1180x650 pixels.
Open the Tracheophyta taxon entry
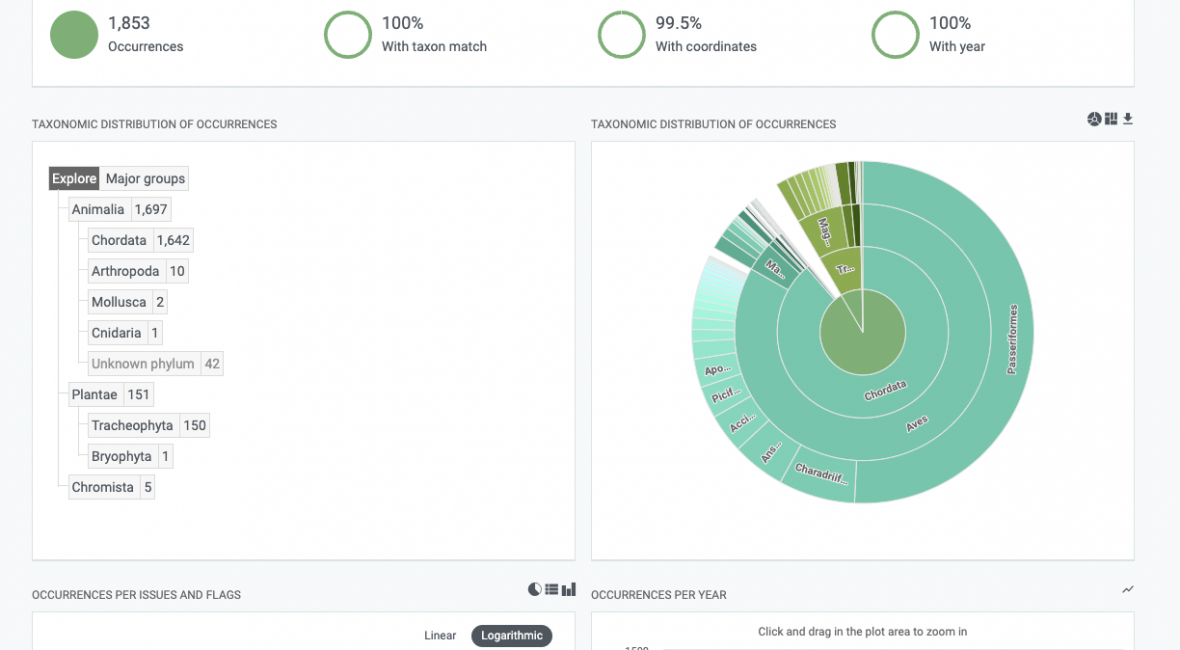132,426
